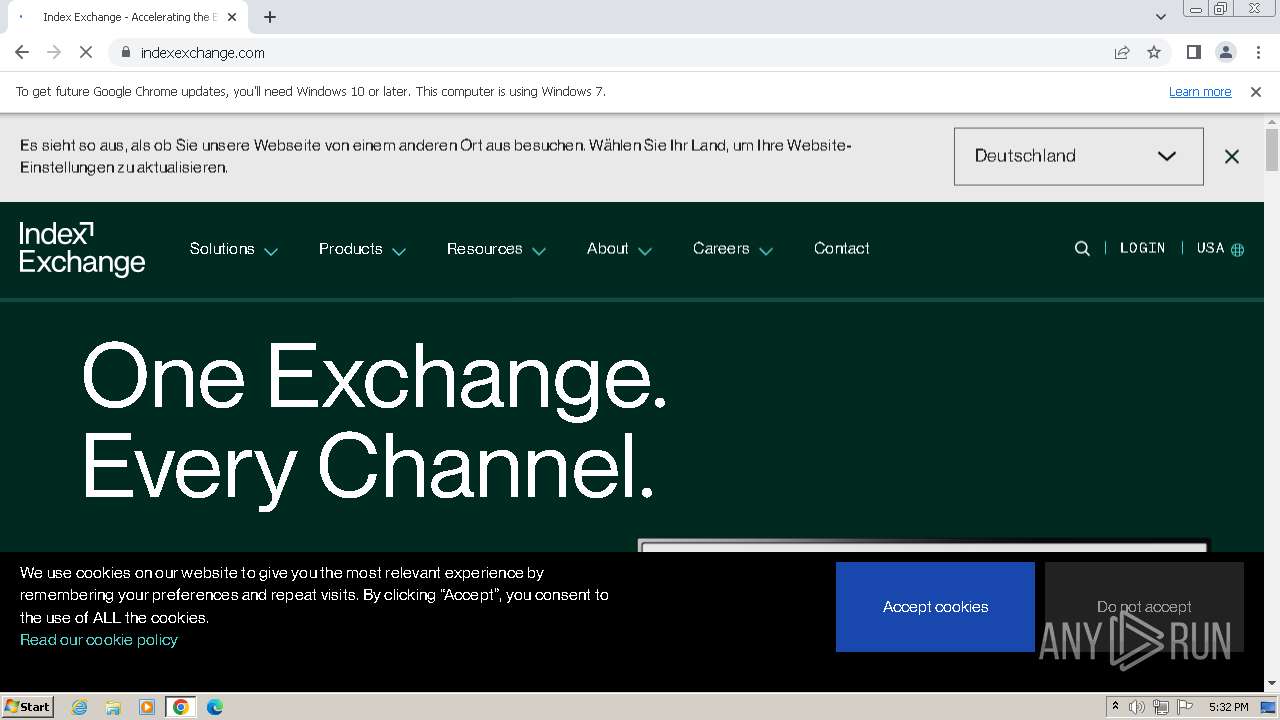1280x720 pixels.
Task: Expand the Resources menu
Action: click(x=496, y=249)
